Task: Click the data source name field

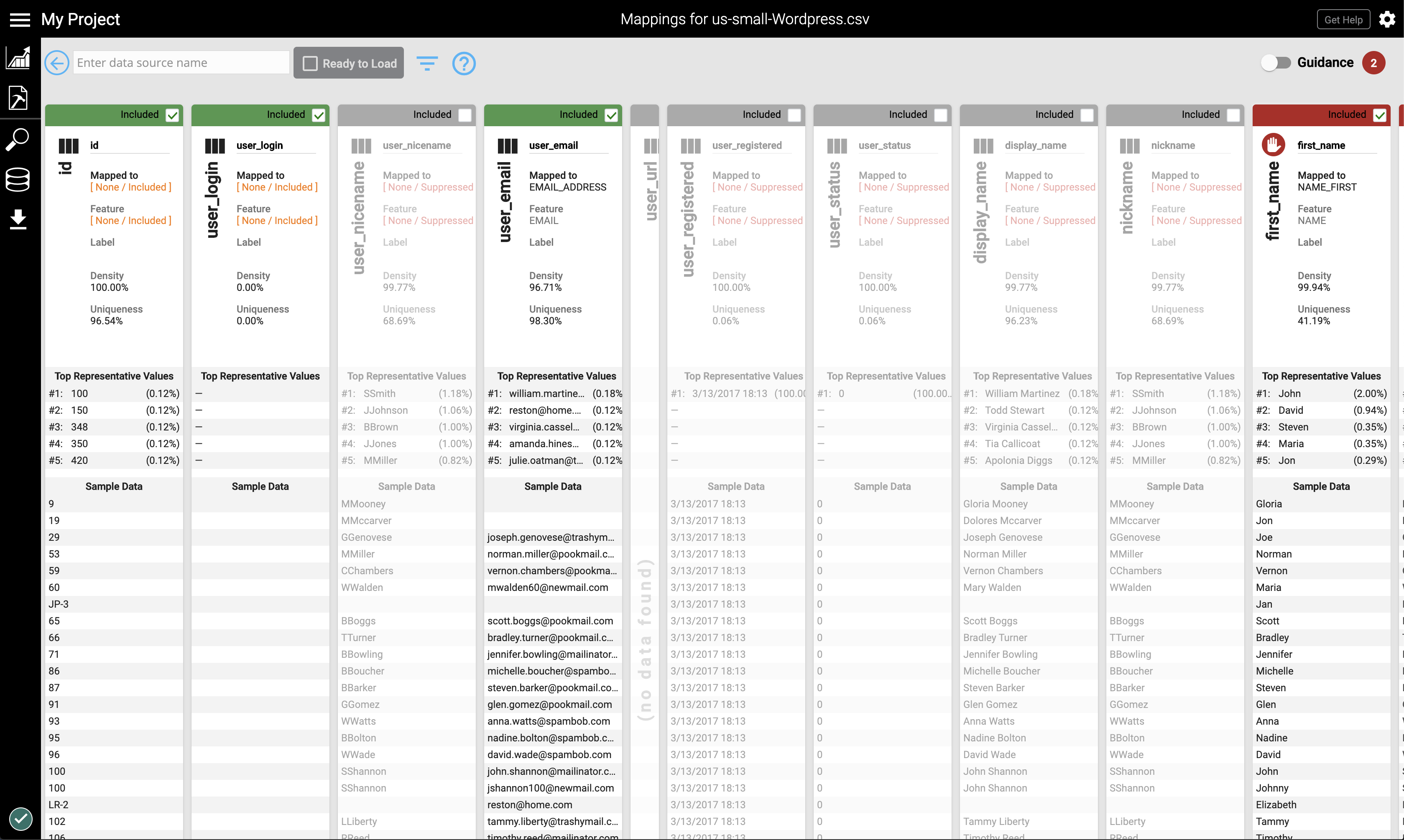Action: coord(181,63)
